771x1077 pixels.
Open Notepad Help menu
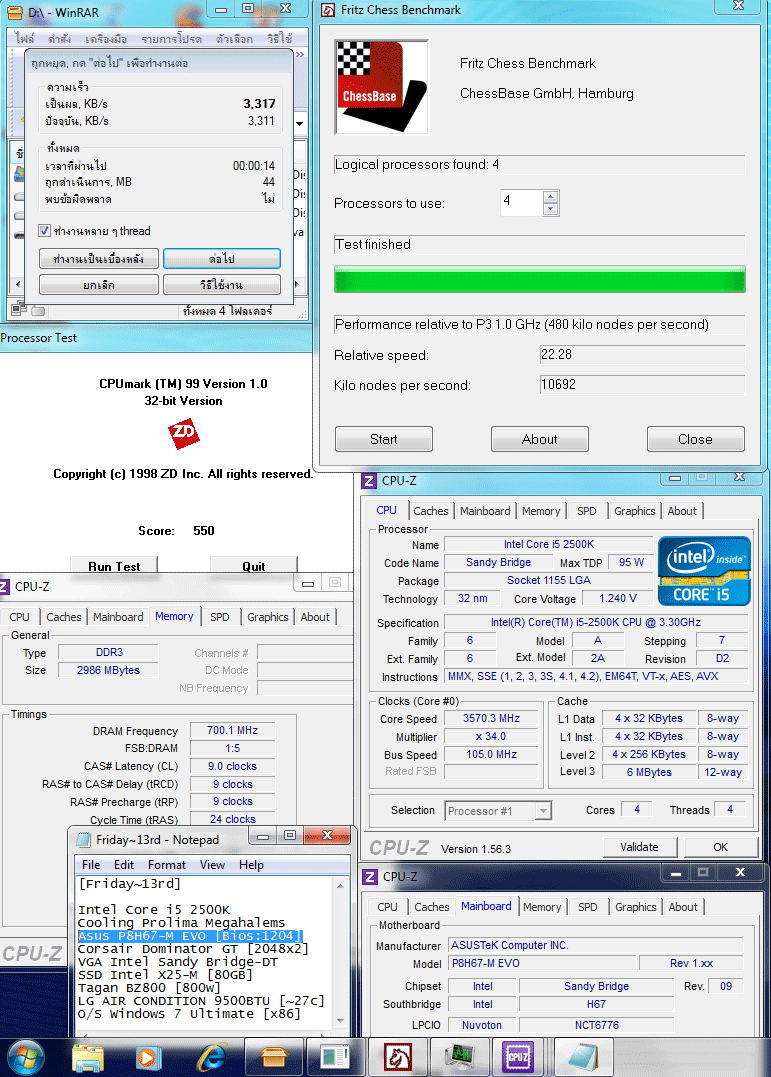pyautogui.click(x=252, y=865)
